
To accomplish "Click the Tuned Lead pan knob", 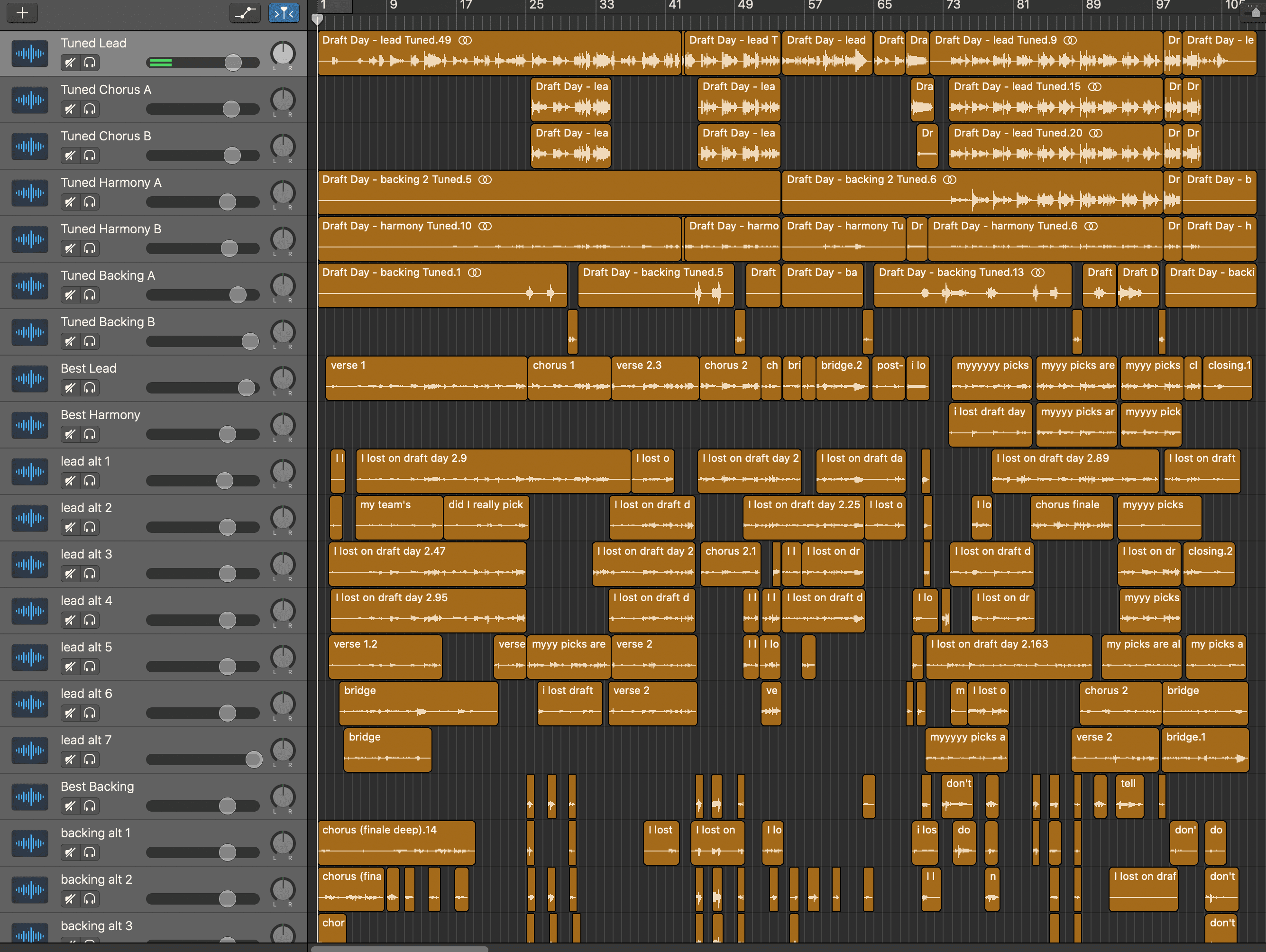I will 283,54.
